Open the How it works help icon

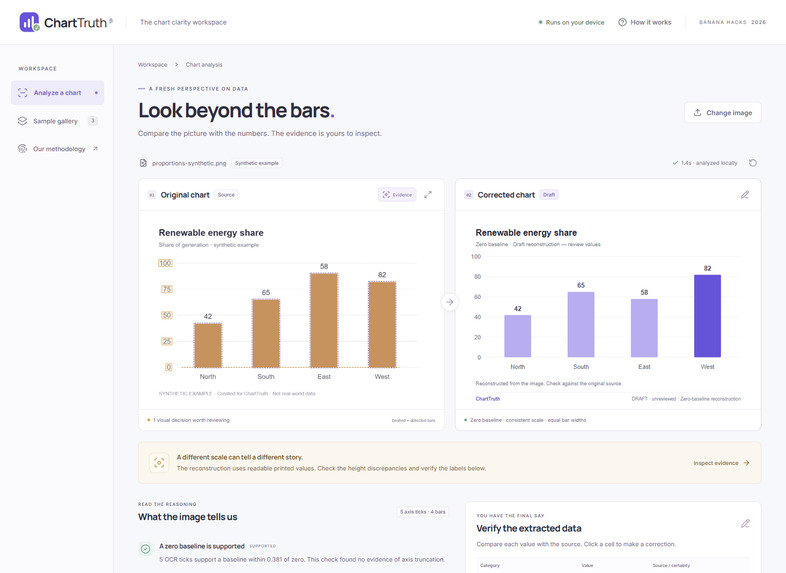(x=622, y=22)
